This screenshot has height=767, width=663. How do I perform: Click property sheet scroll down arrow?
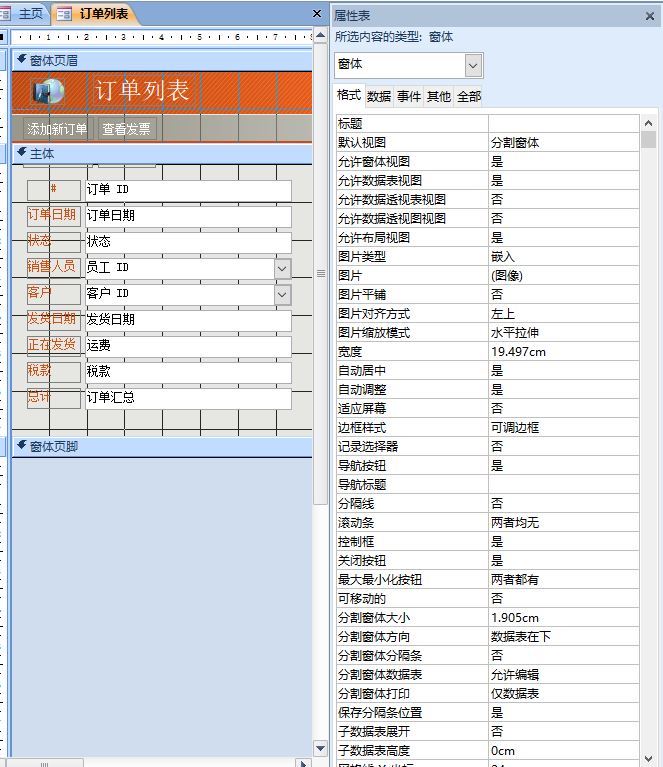(648, 759)
